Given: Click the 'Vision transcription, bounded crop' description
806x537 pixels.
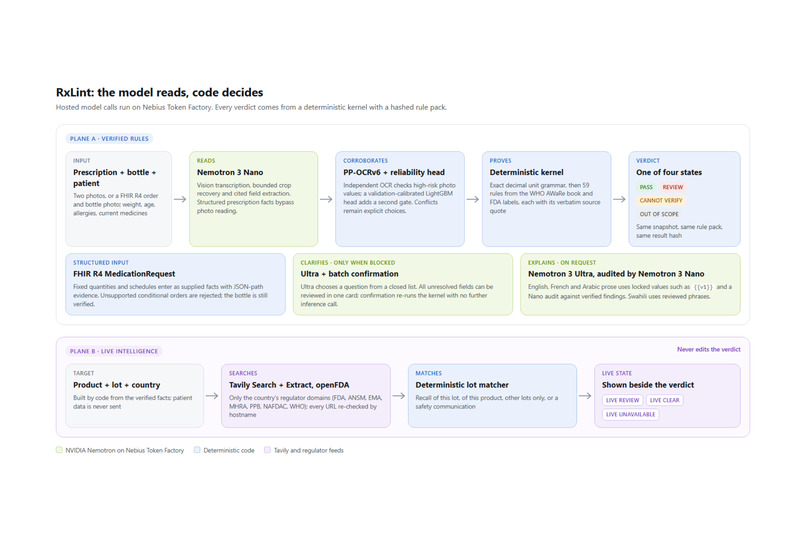Looking at the screenshot, I should [x=245, y=198].
